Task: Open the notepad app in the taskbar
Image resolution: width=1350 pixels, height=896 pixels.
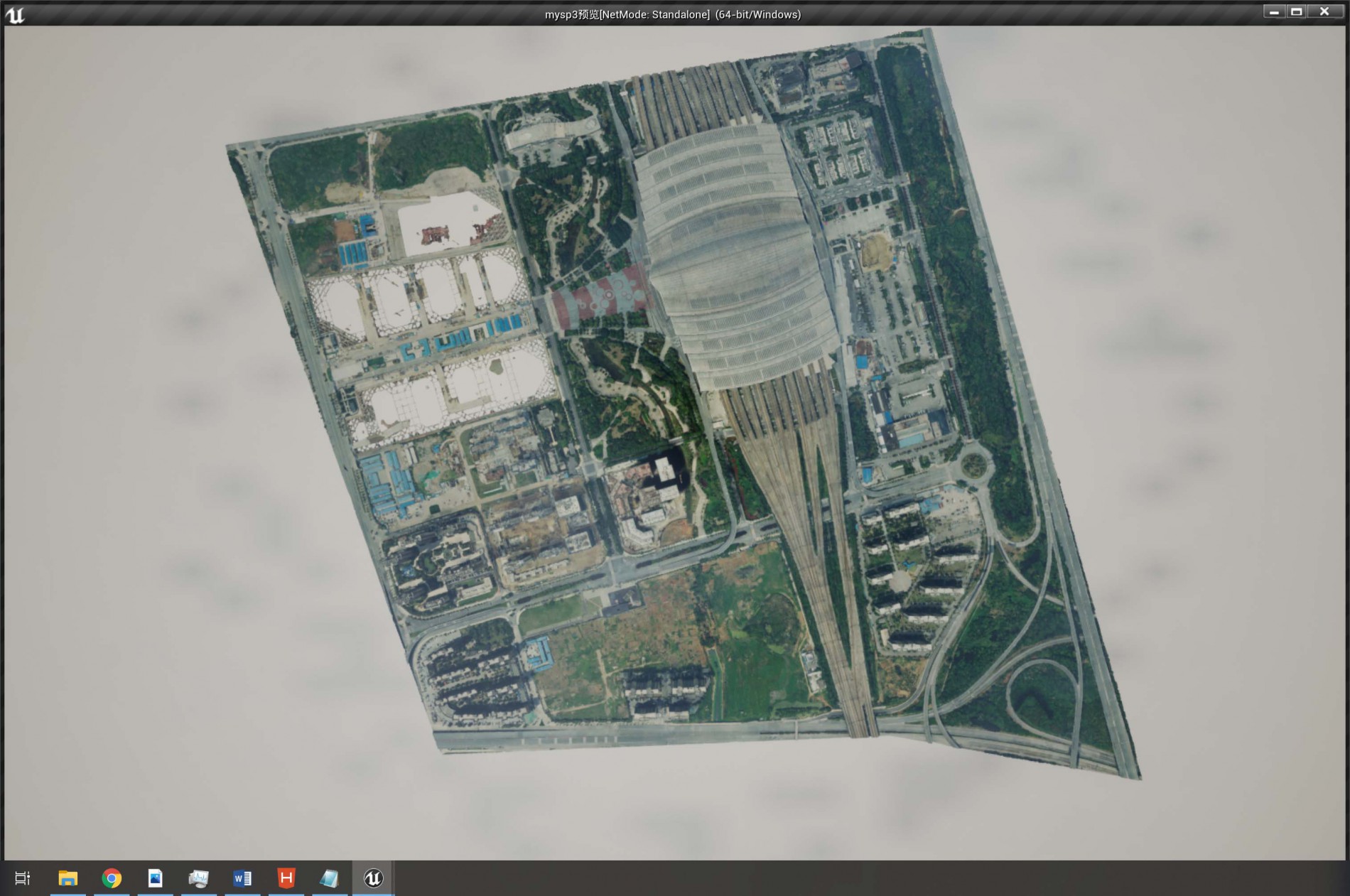Action: click(x=330, y=878)
